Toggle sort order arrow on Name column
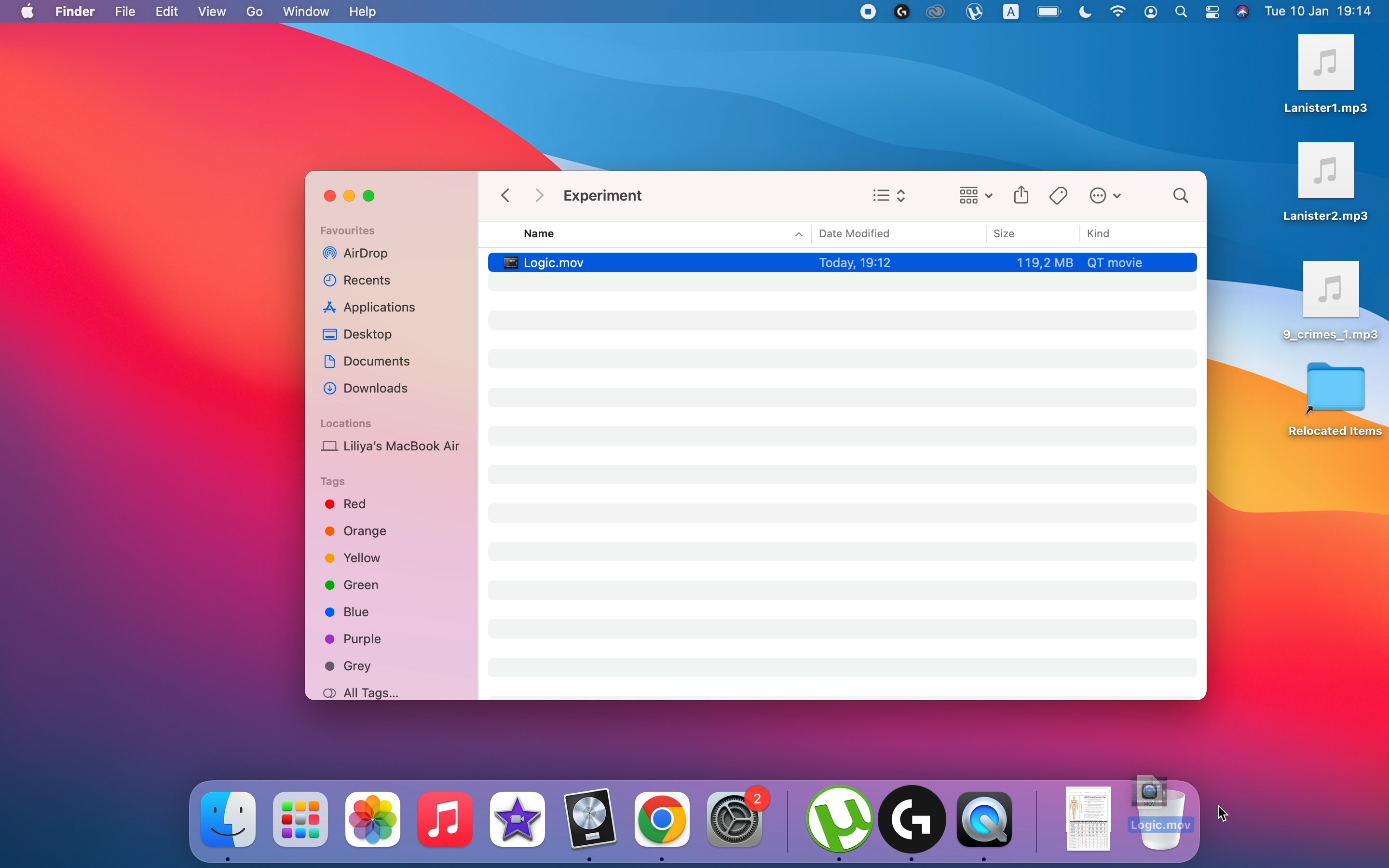The width and height of the screenshot is (1389, 868). click(x=799, y=234)
